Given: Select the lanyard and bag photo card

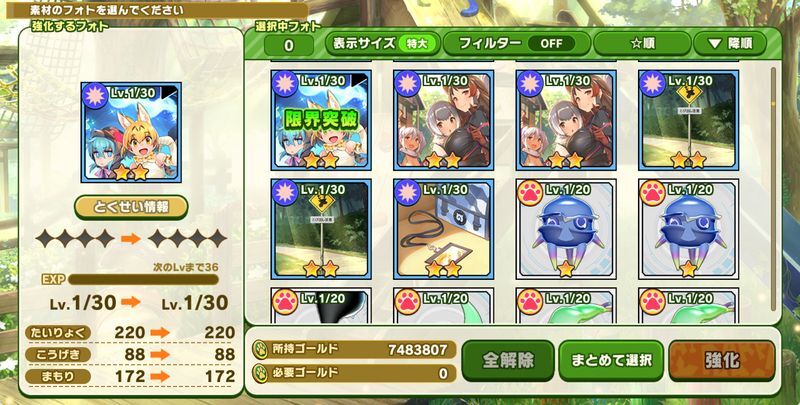Looking at the screenshot, I should click(x=443, y=229).
